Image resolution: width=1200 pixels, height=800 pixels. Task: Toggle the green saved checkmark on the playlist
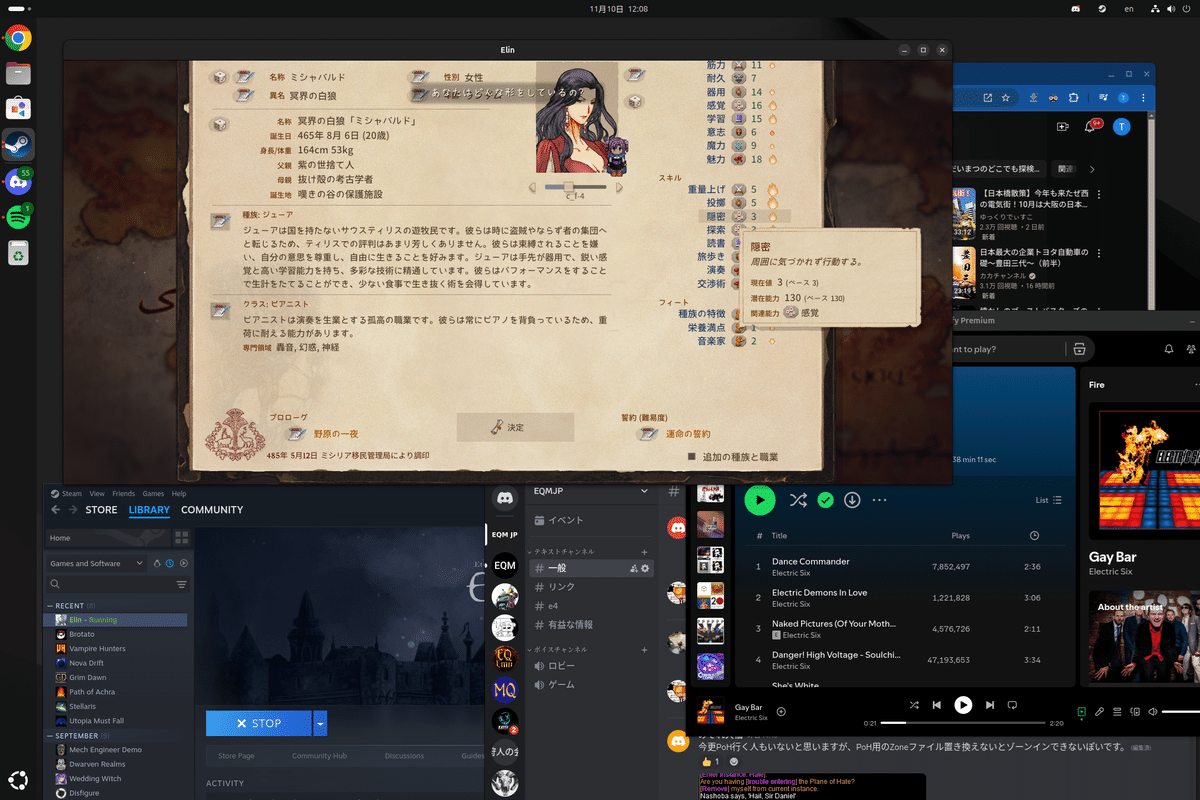click(825, 500)
